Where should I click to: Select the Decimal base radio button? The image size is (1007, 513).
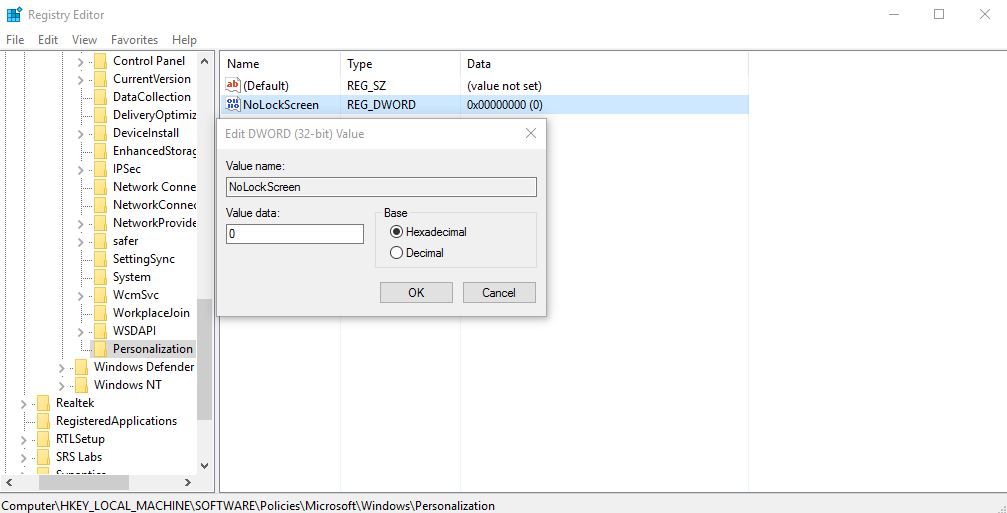[x=417, y=253]
